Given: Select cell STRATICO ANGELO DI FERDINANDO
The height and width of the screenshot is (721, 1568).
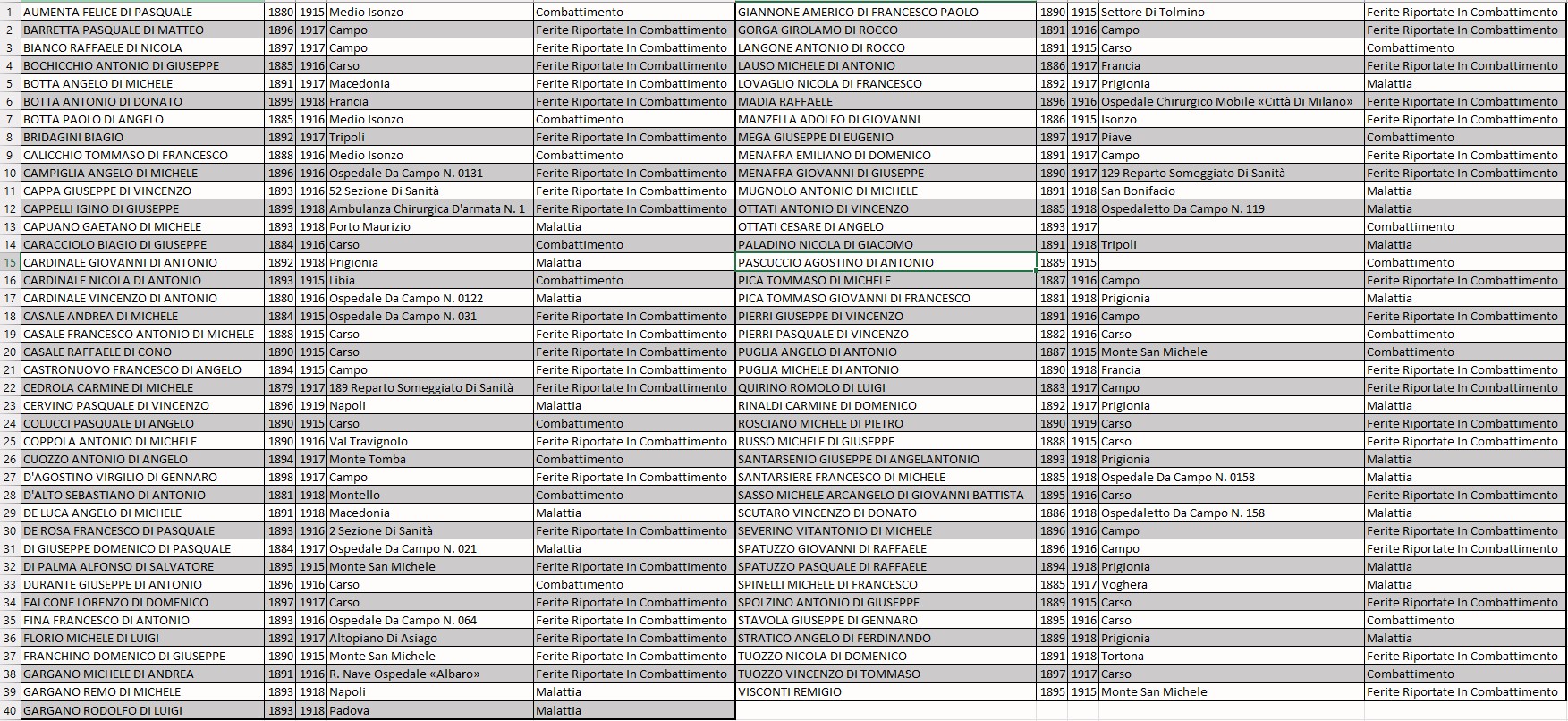Looking at the screenshot, I should pos(886,638).
